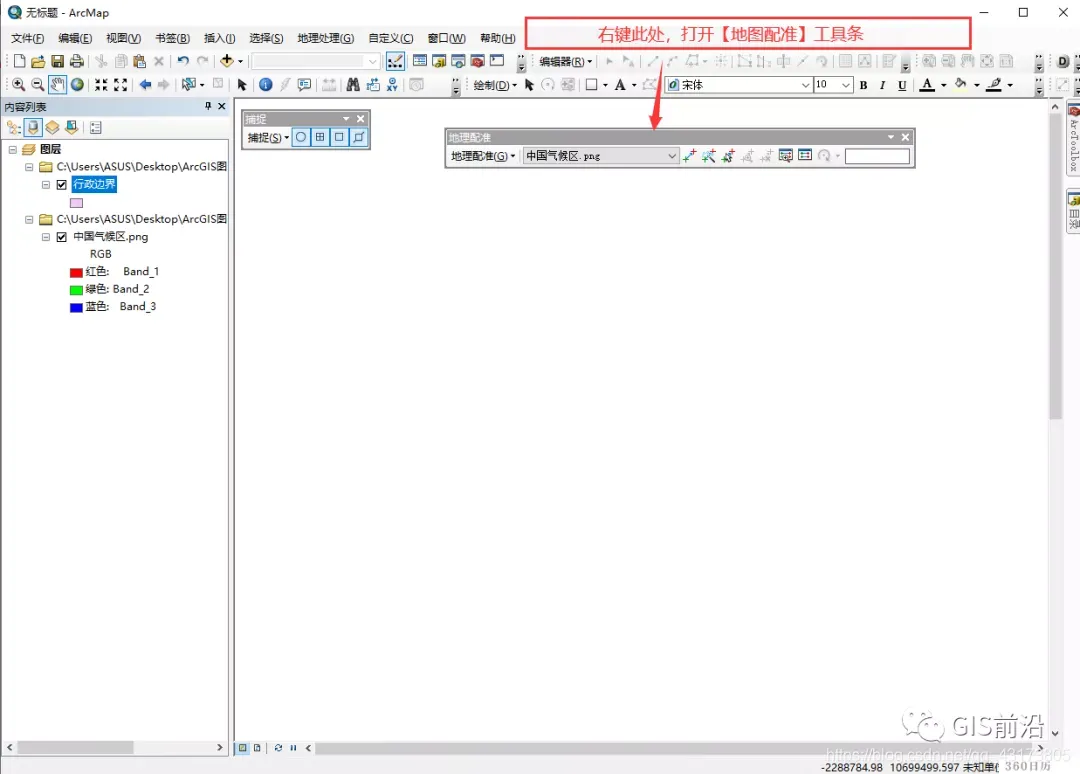Toggle edge snapping in 捕捉 toolbar
The height and width of the screenshot is (774, 1080).
click(359, 137)
